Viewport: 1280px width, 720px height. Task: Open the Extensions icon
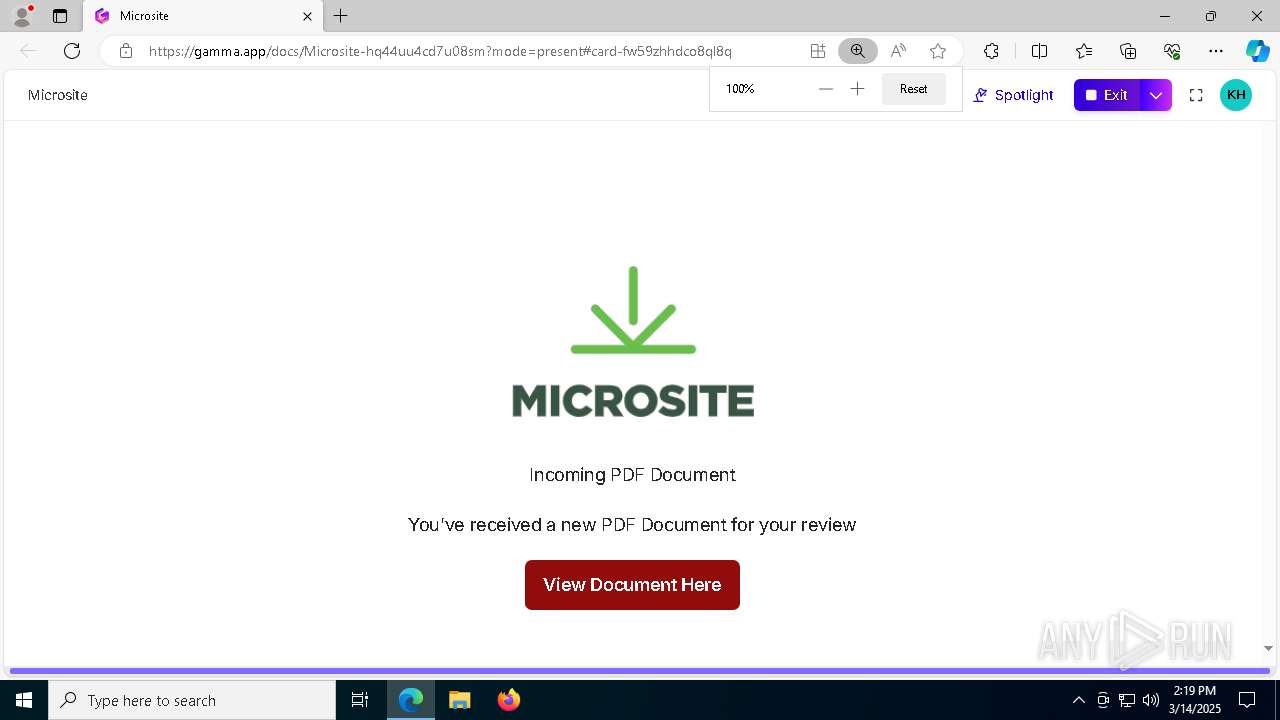[991, 51]
